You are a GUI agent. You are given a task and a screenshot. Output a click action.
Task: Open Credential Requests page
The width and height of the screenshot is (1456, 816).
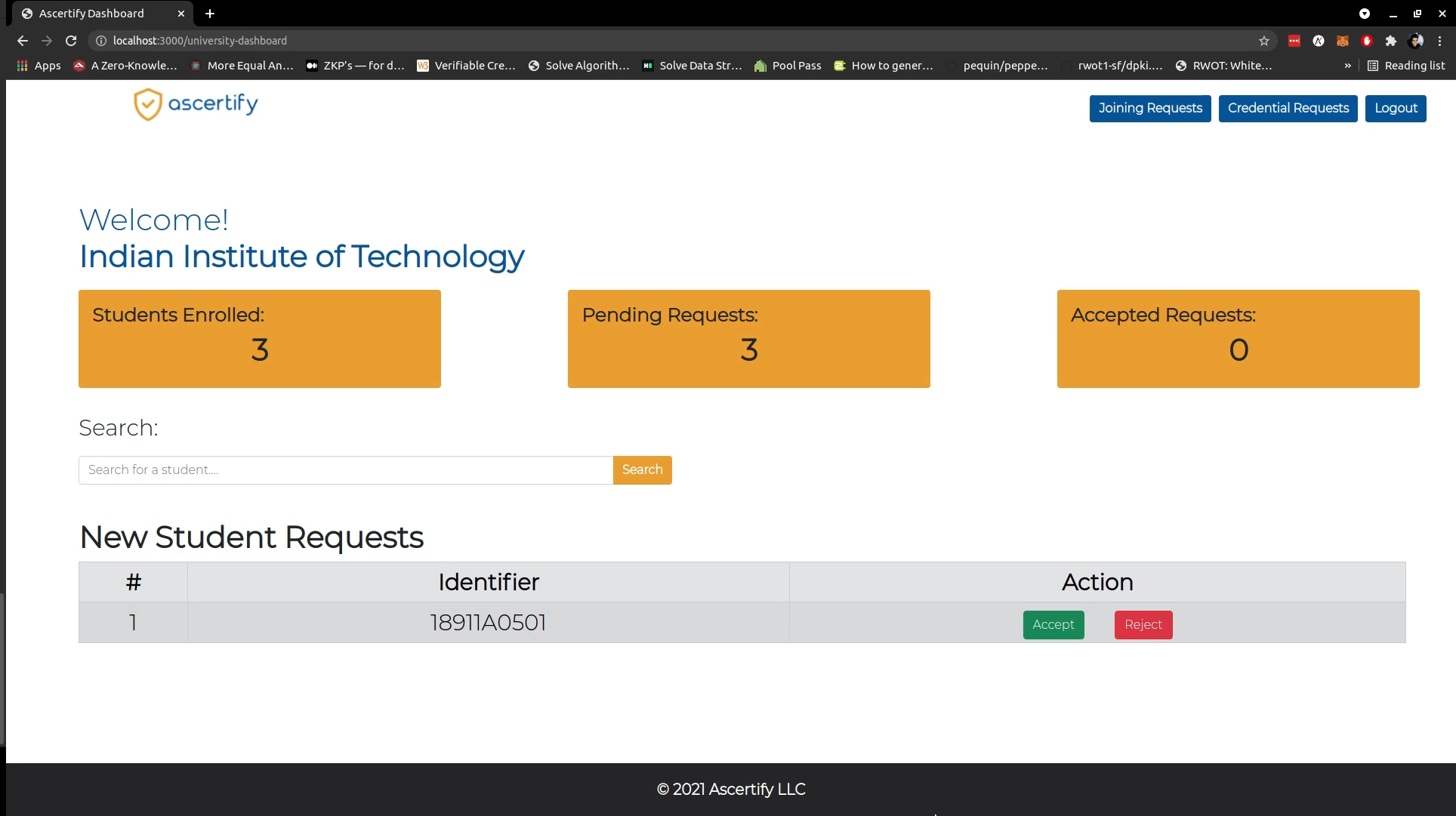point(1288,108)
